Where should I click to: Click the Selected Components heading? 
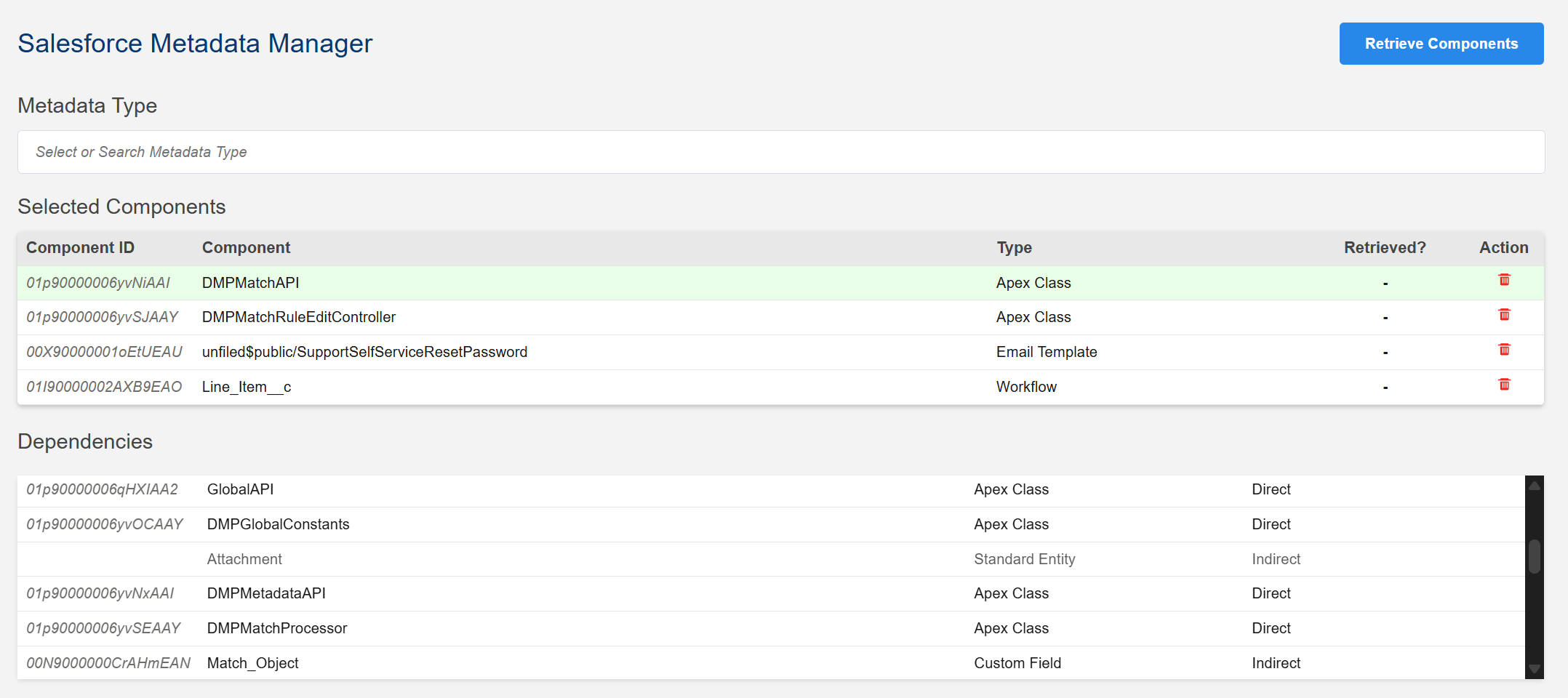pyautogui.click(x=121, y=206)
